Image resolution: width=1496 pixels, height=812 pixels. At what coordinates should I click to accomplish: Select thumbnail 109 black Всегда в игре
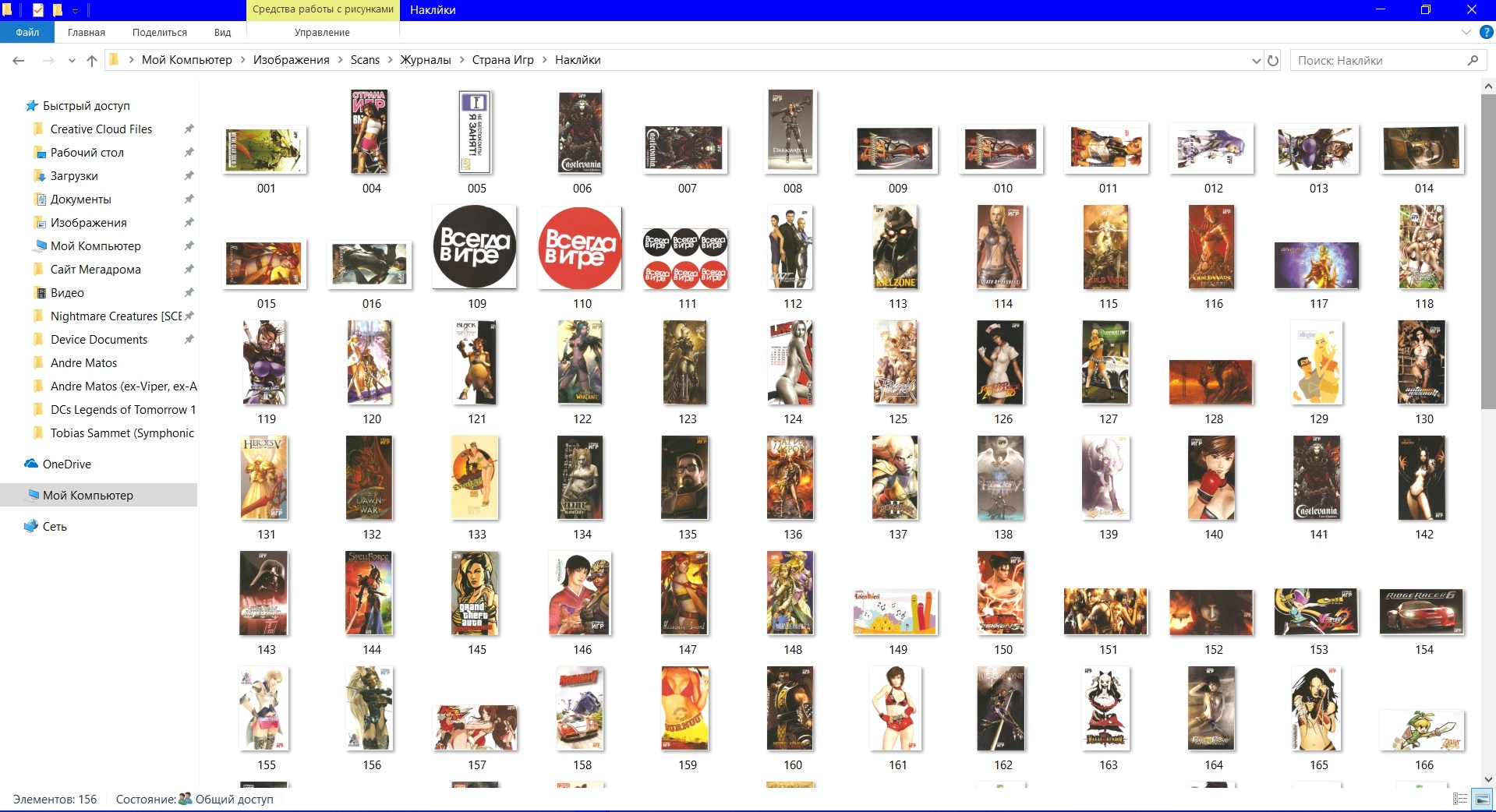tap(475, 247)
